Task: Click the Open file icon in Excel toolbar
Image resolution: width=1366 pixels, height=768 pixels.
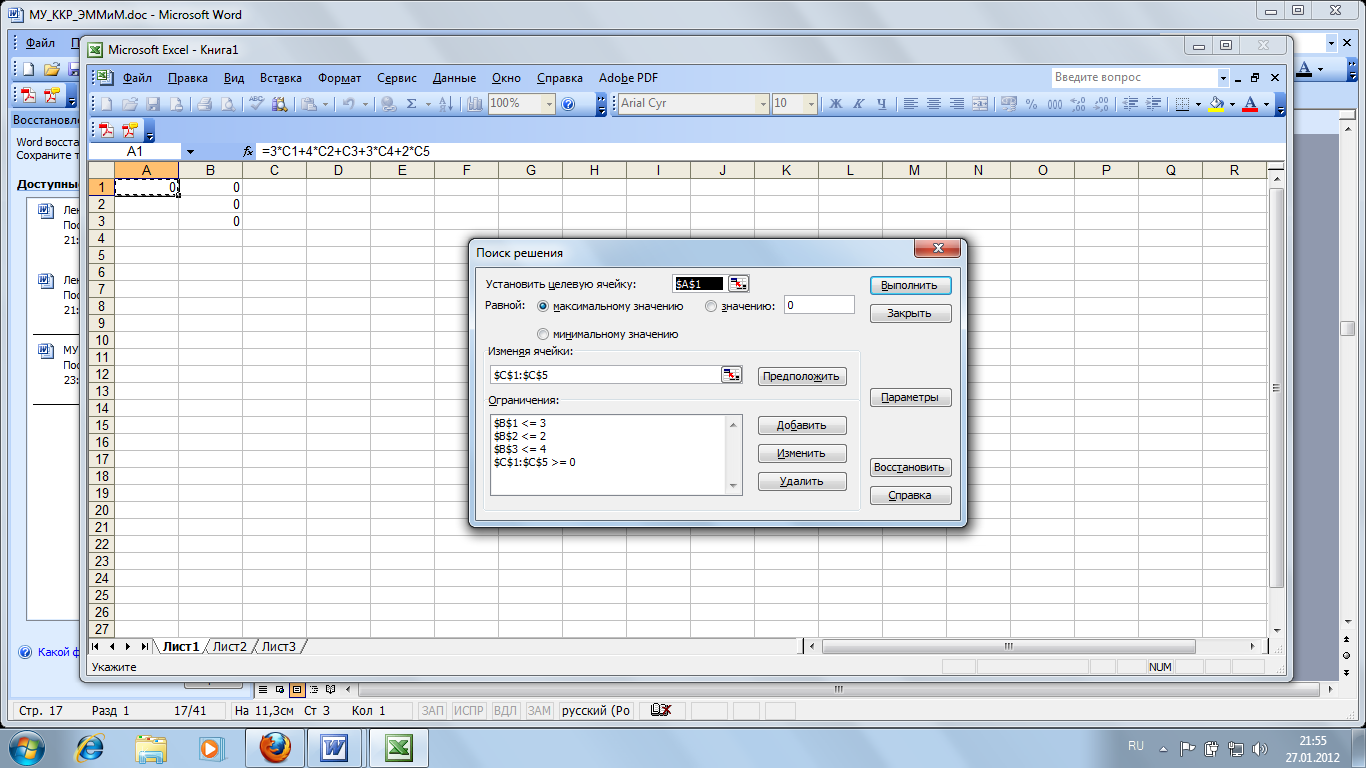Action: (130, 103)
